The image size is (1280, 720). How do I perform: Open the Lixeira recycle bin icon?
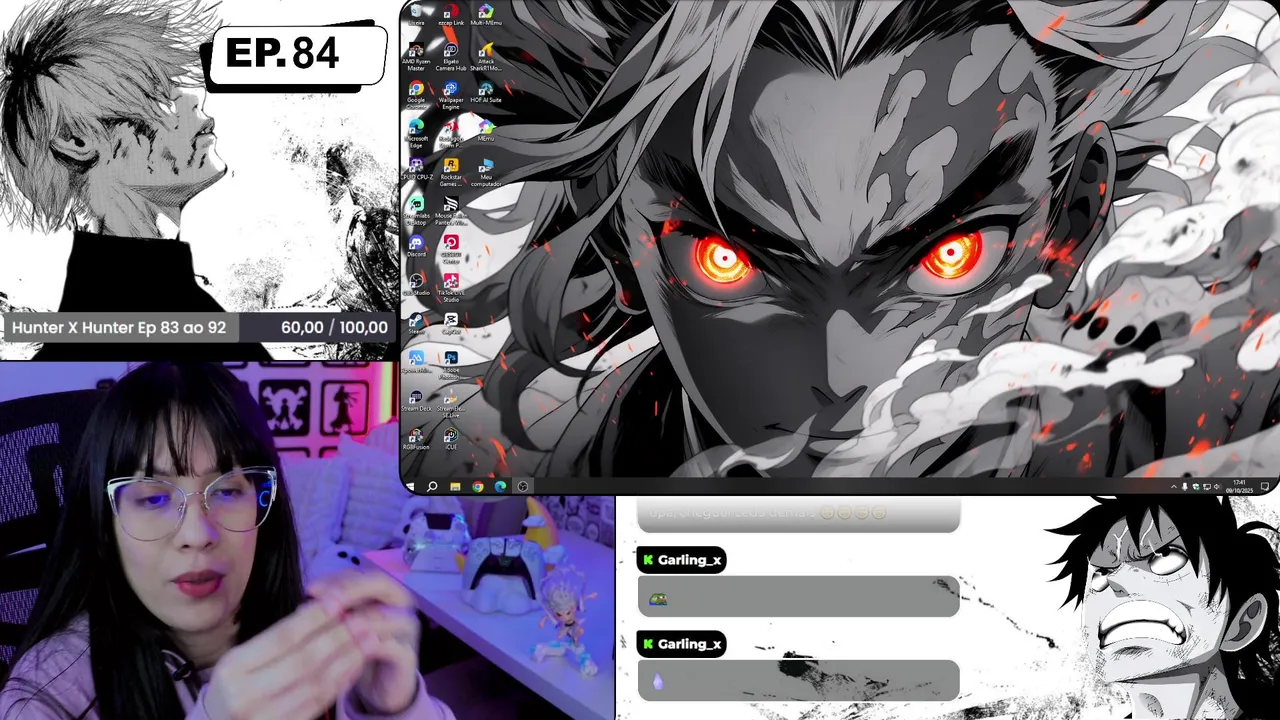(x=416, y=14)
